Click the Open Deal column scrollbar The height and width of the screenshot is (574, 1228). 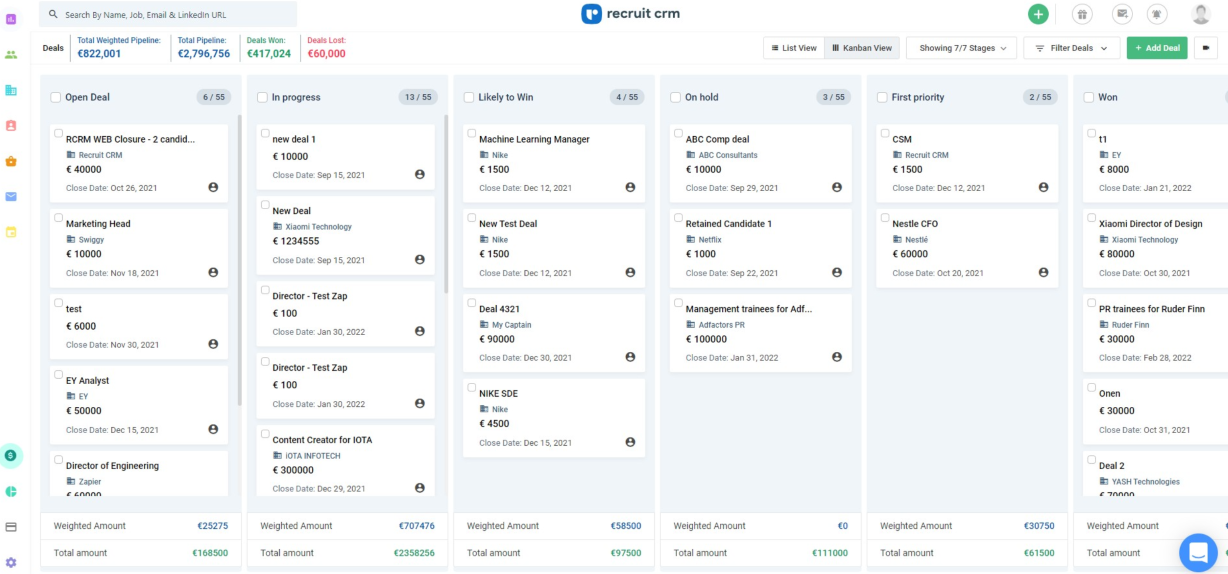239,260
